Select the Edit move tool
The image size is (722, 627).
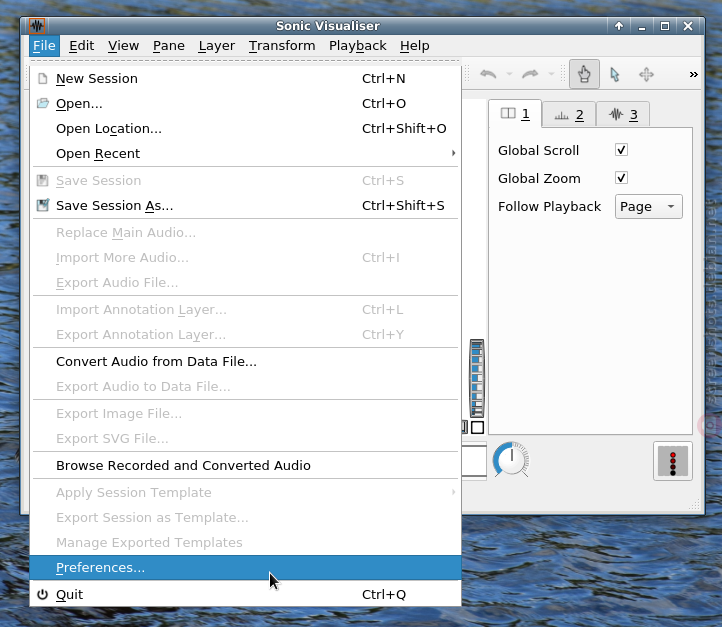click(646, 74)
